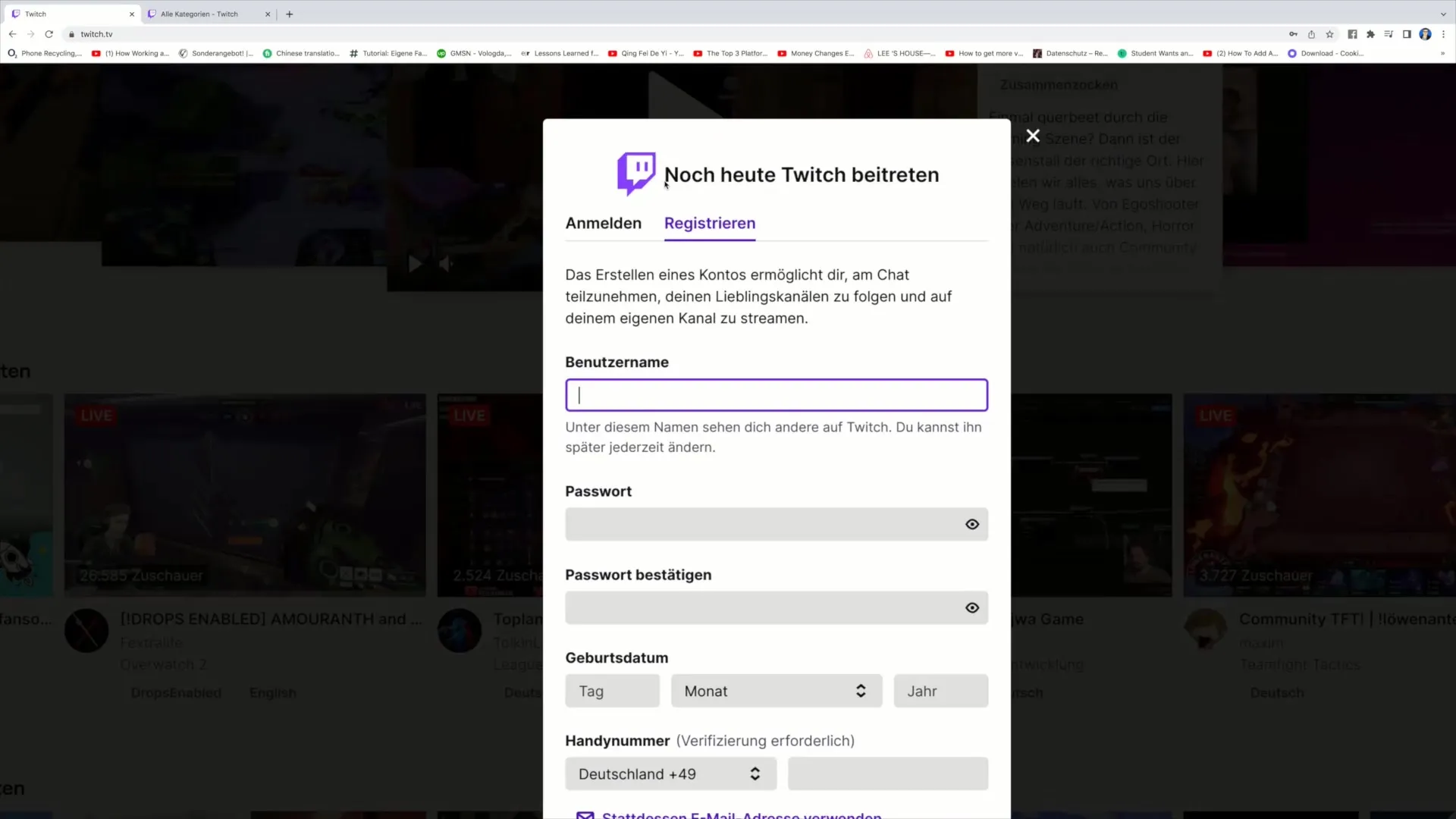Click the Twitch logo in the dialog
1456x819 pixels.
coord(636,174)
